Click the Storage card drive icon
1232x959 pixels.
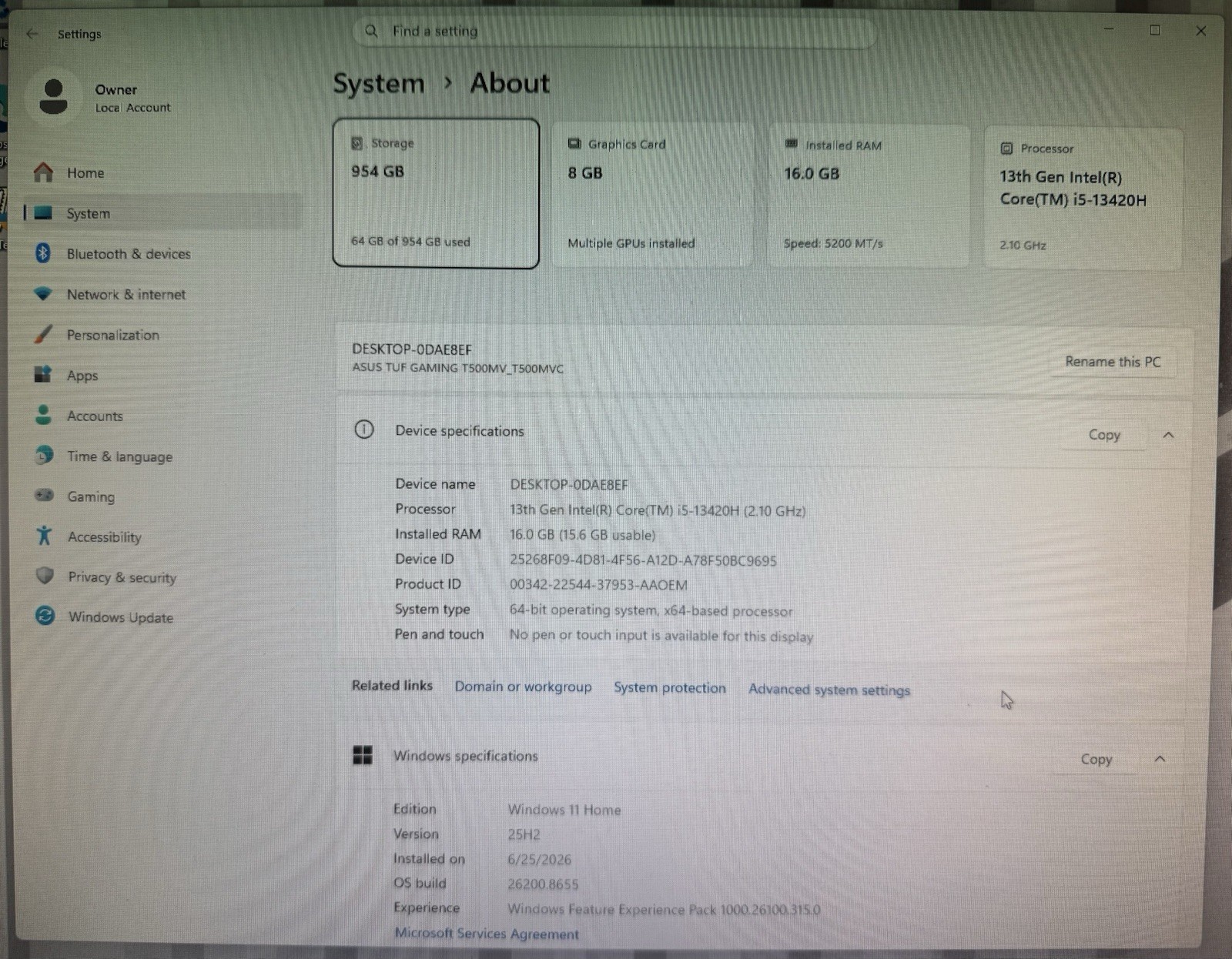point(357,143)
